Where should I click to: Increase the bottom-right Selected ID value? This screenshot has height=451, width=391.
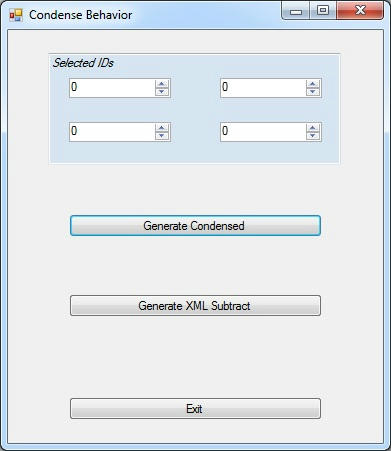pos(313,128)
